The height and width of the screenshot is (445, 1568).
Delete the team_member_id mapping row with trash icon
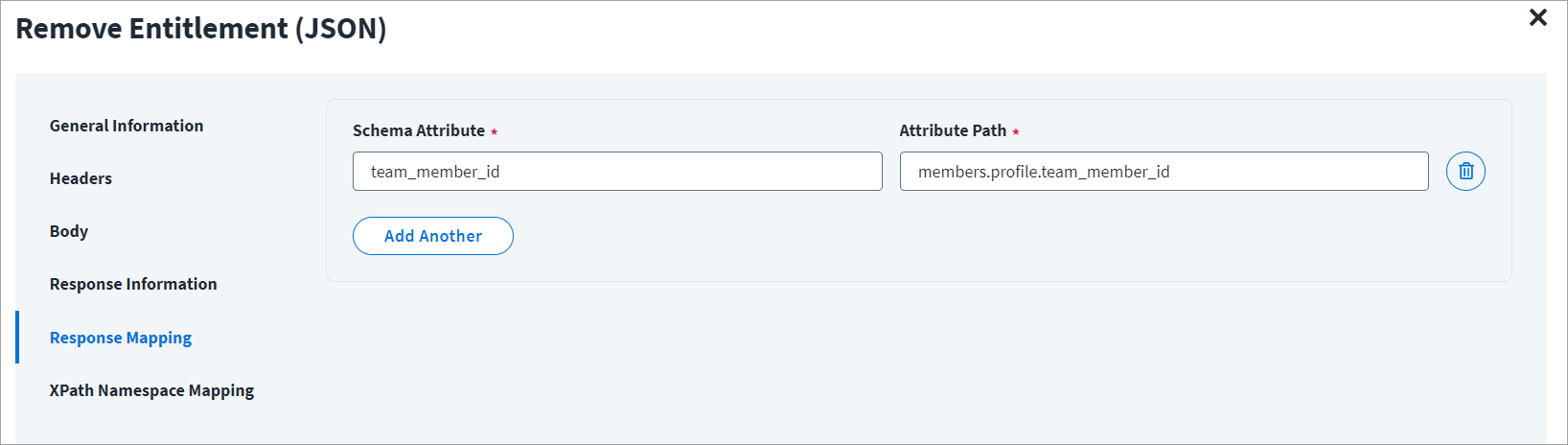coord(1465,172)
